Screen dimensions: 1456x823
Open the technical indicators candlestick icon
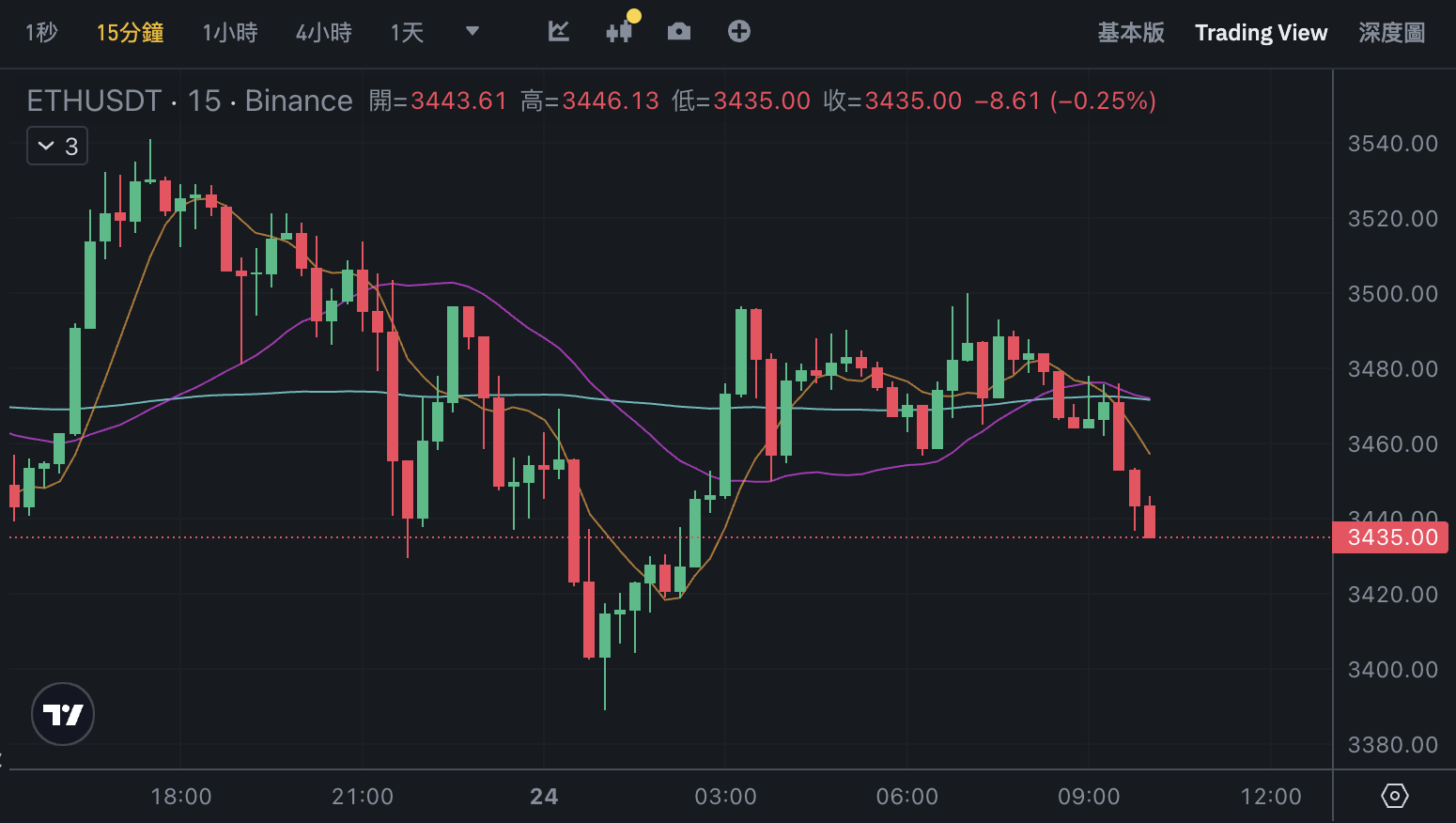click(x=619, y=32)
